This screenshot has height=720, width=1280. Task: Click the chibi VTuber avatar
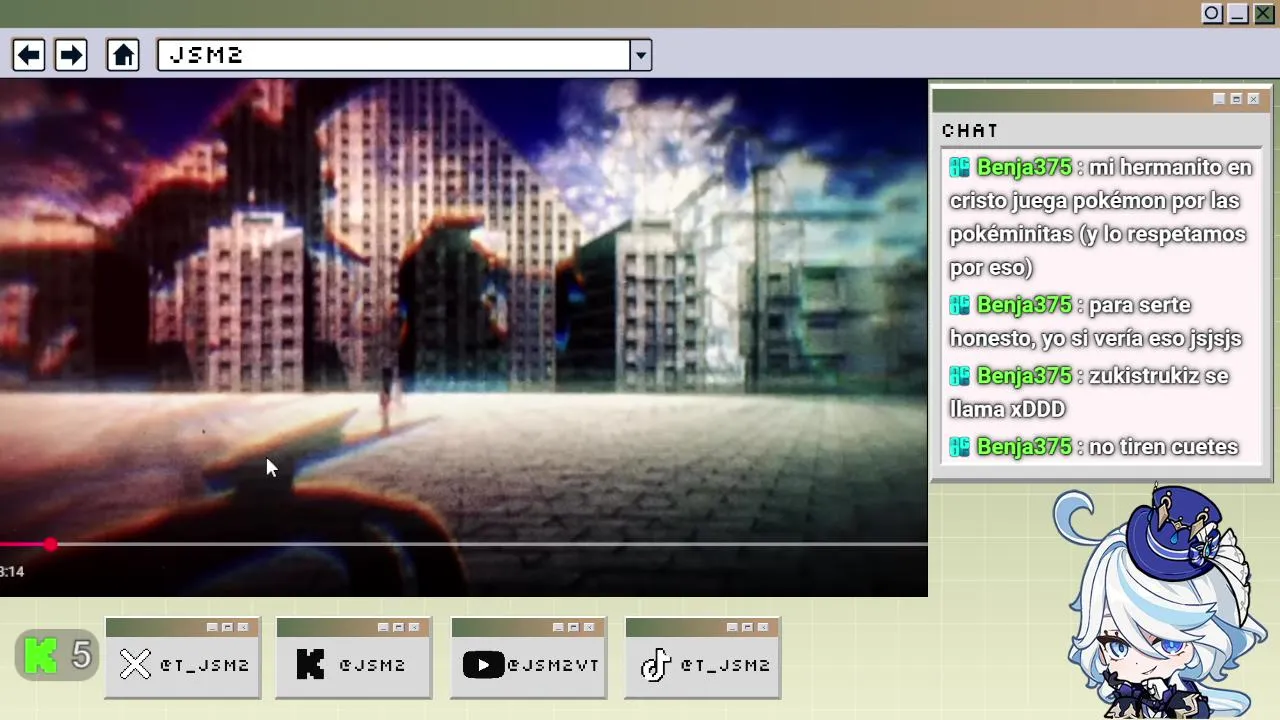1160,602
